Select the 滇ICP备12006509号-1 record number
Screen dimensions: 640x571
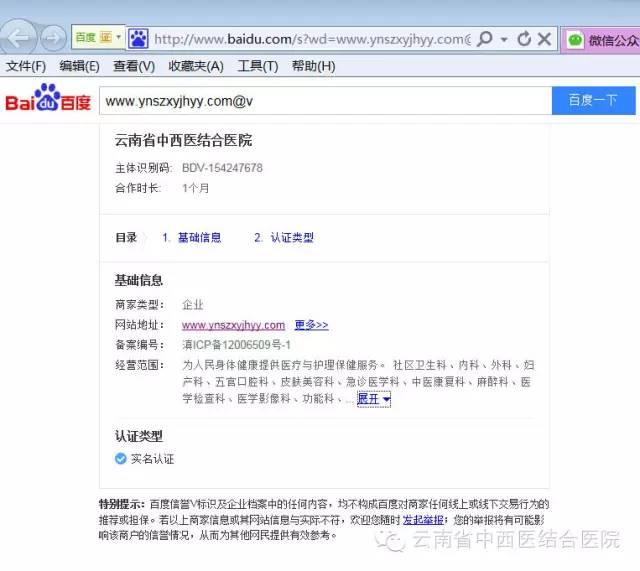(236, 345)
